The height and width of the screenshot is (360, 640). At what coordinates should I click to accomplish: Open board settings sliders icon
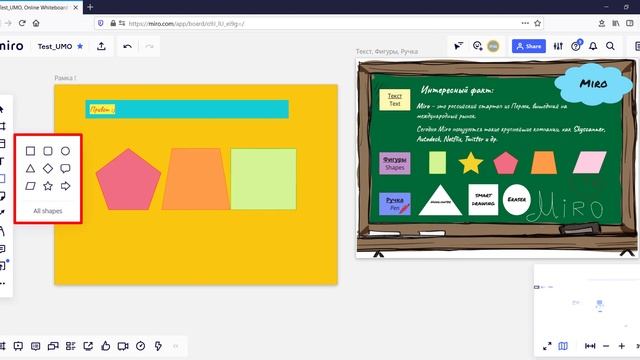pos(558,46)
